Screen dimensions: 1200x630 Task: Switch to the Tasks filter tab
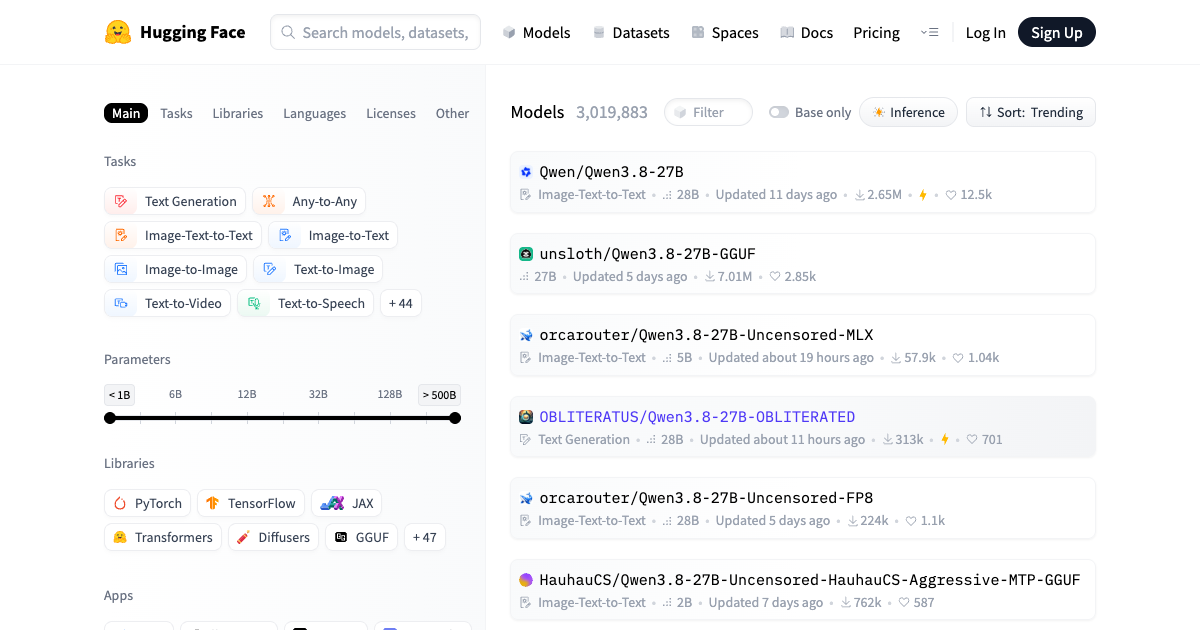176,113
